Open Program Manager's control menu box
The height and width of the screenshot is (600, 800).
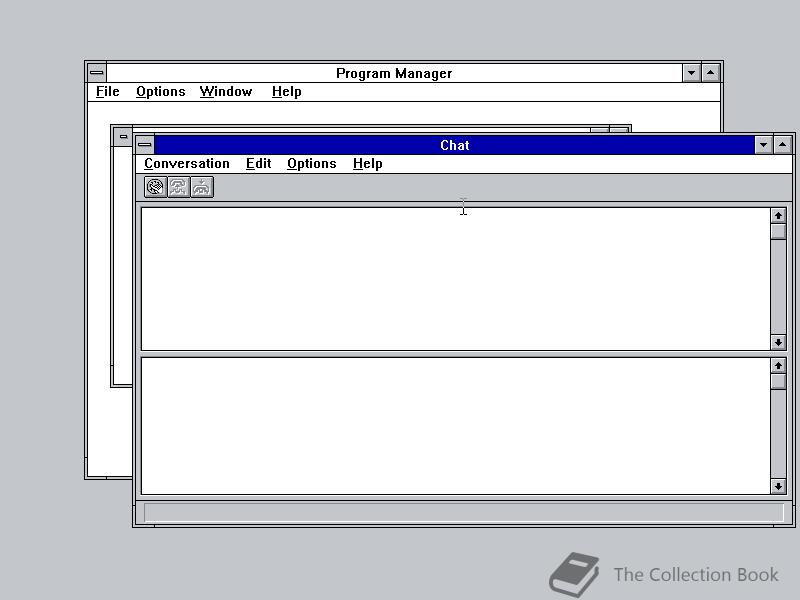(97, 73)
